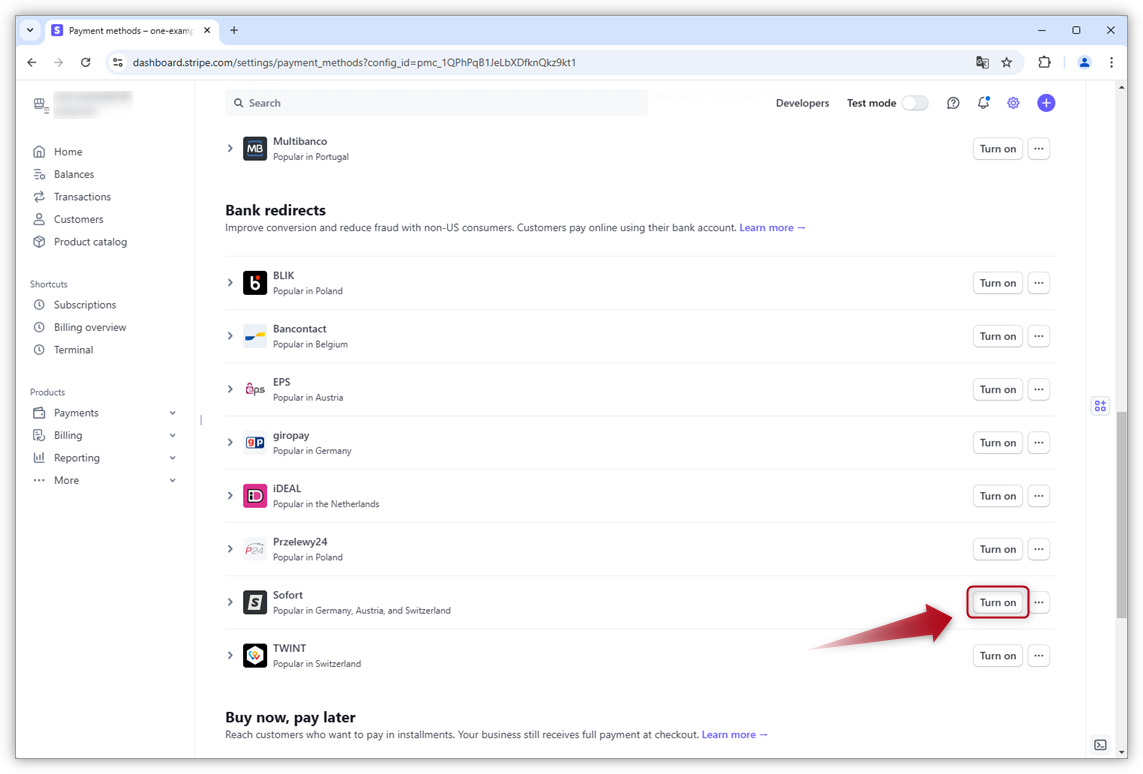Bookmark this page with the star icon
The image size is (1143, 774).
click(1007, 62)
